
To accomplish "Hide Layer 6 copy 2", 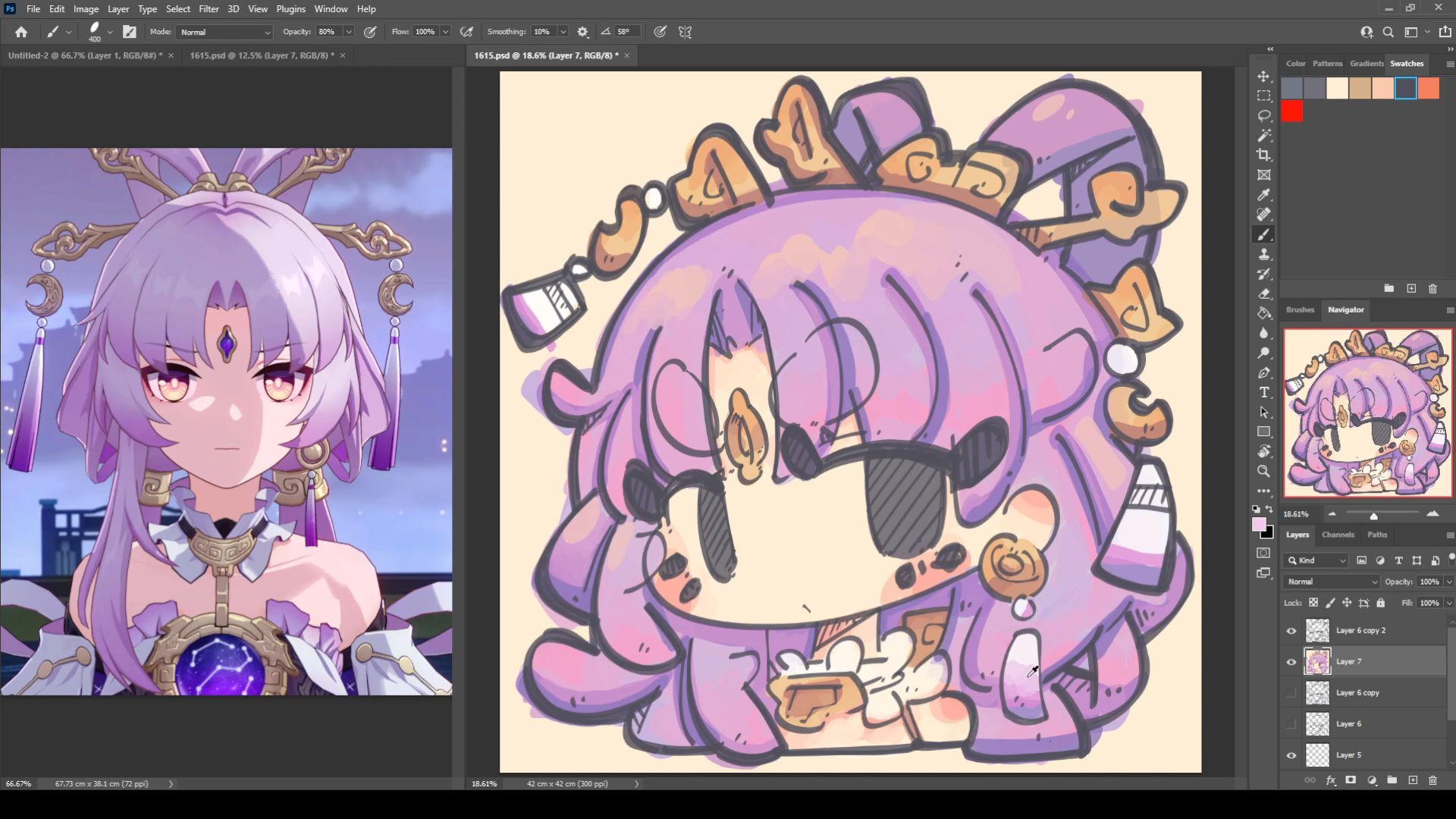I will tap(1291, 630).
